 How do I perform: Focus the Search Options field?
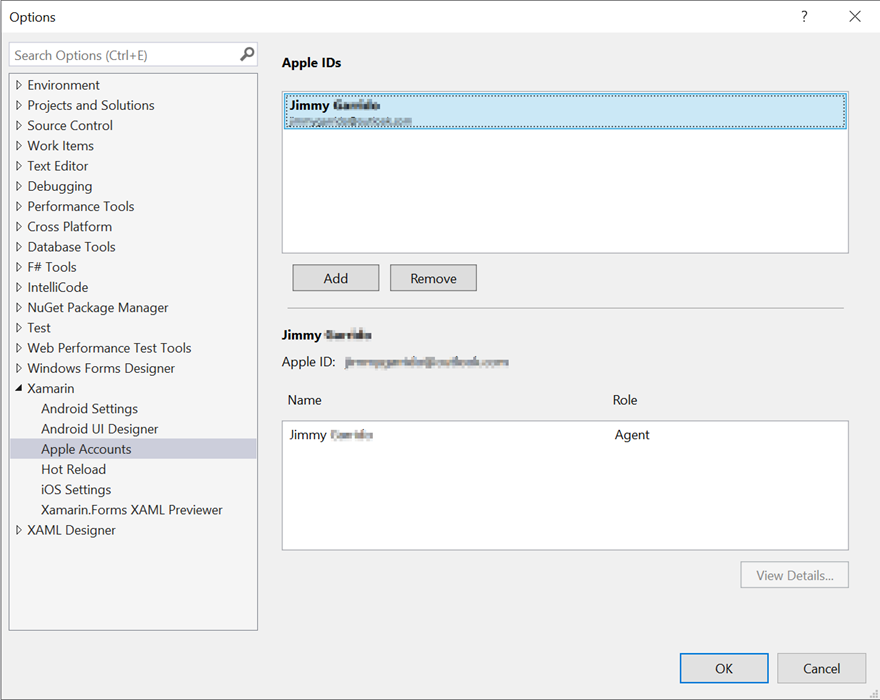click(x=133, y=55)
